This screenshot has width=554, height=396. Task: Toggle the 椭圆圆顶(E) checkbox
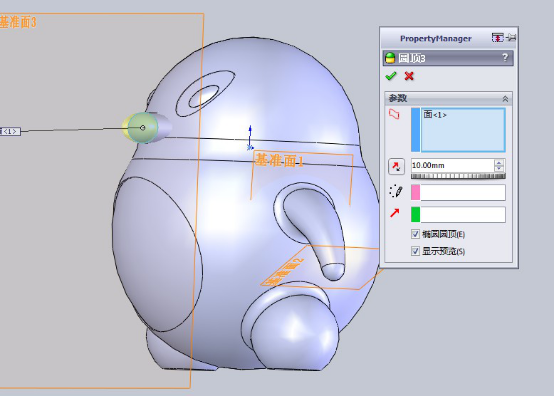click(415, 234)
